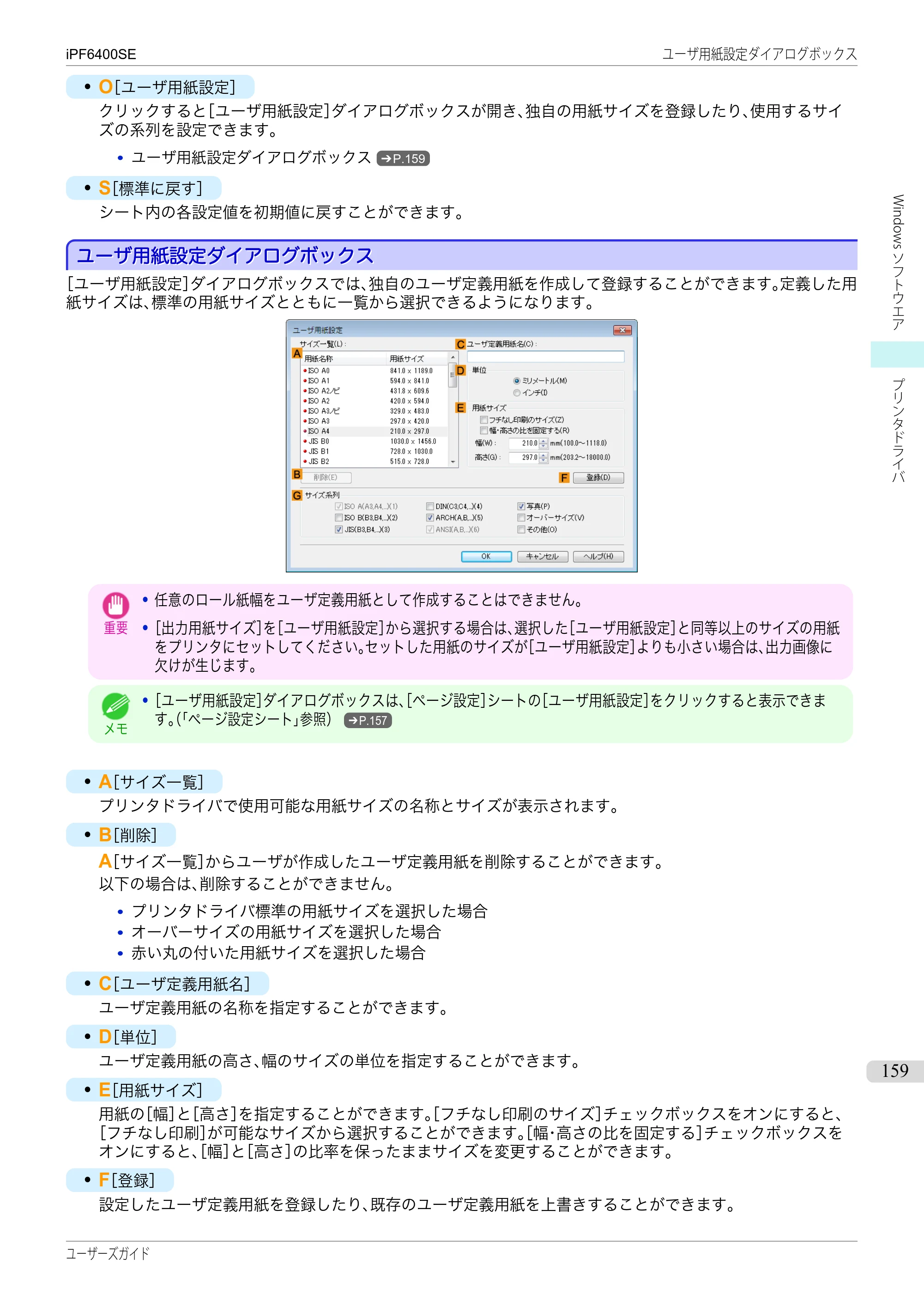Viewport: 924px width, 1307px height.
Task: Open help with the ヘルプ(H) button
Action: coord(598,556)
